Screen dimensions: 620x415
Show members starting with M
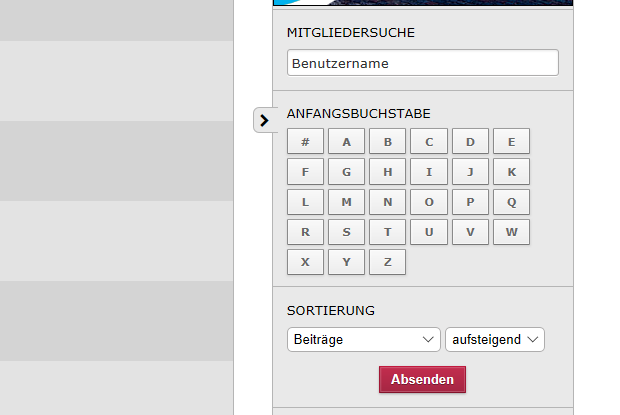click(x=346, y=202)
